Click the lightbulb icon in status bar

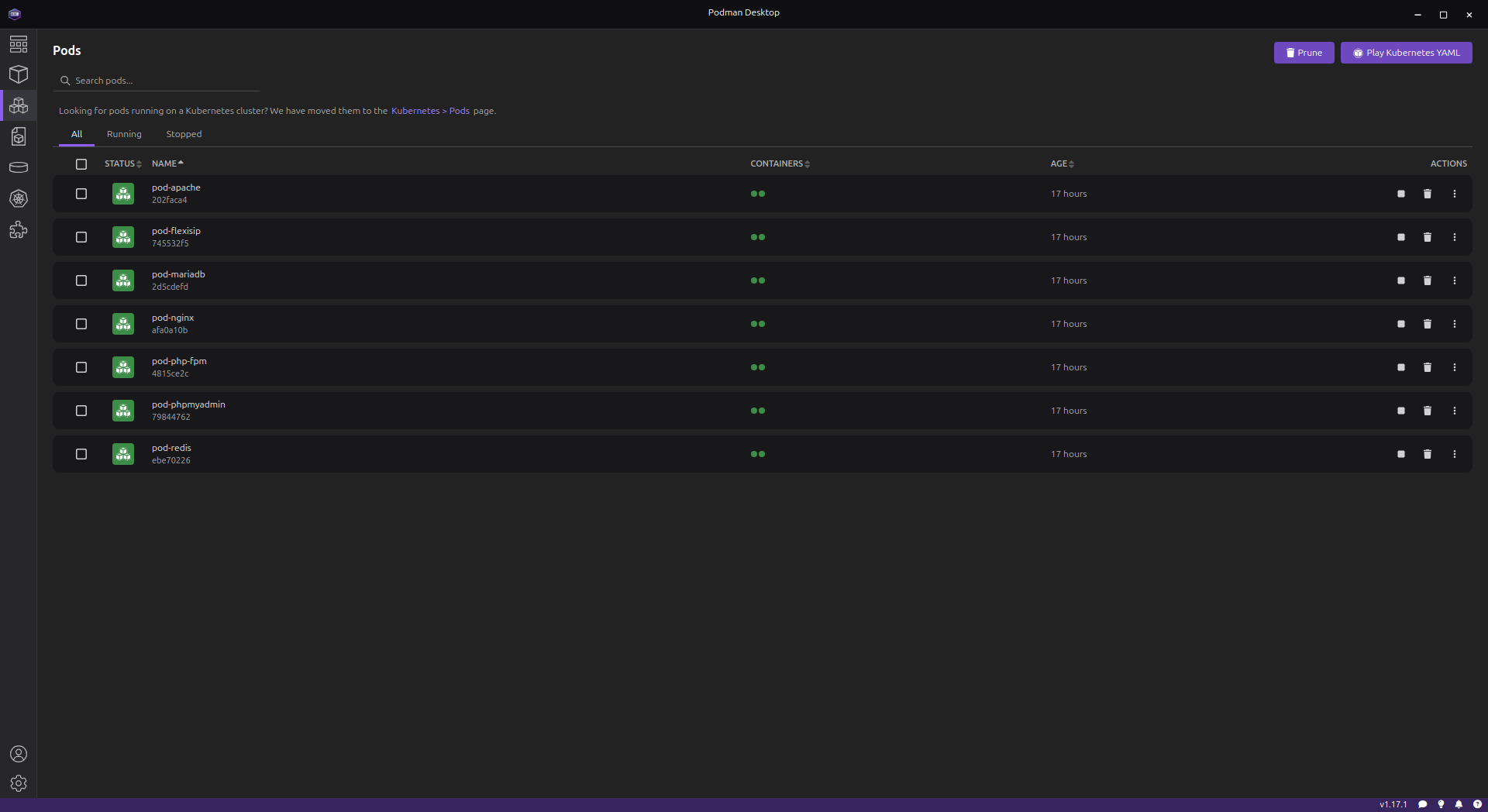(x=1441, y=804)
